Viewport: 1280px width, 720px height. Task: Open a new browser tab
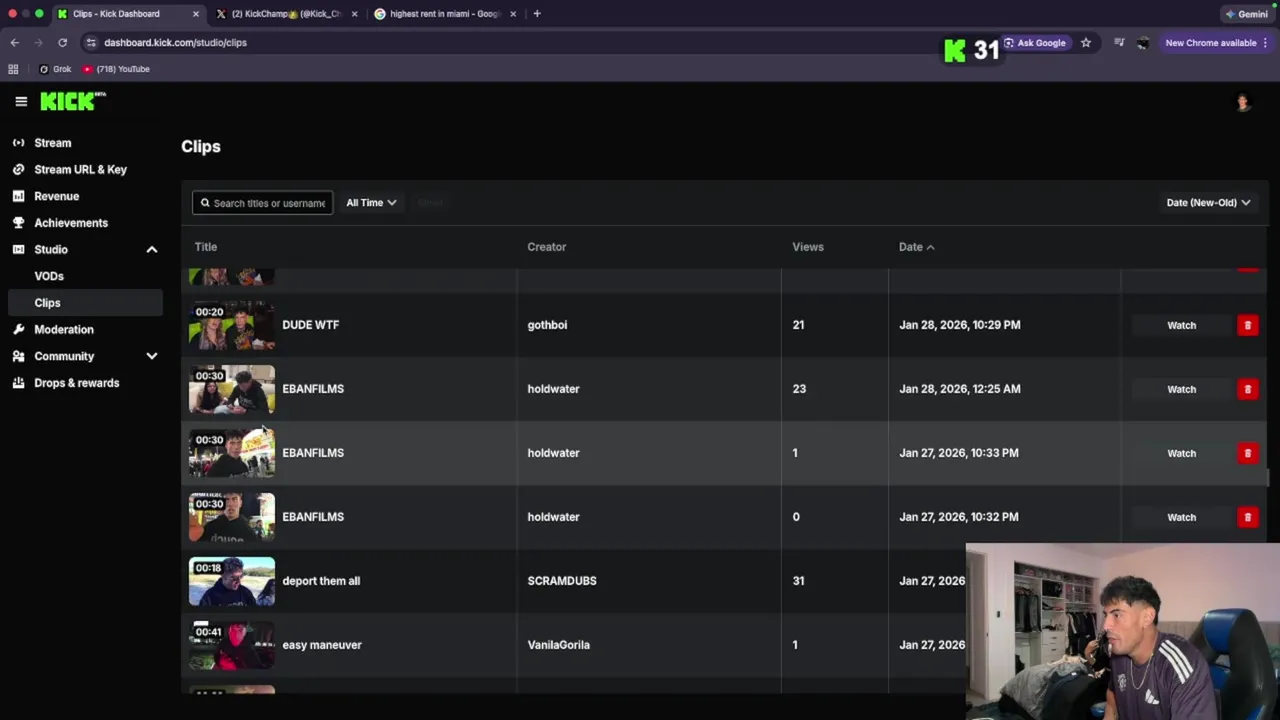click(537, 14)
